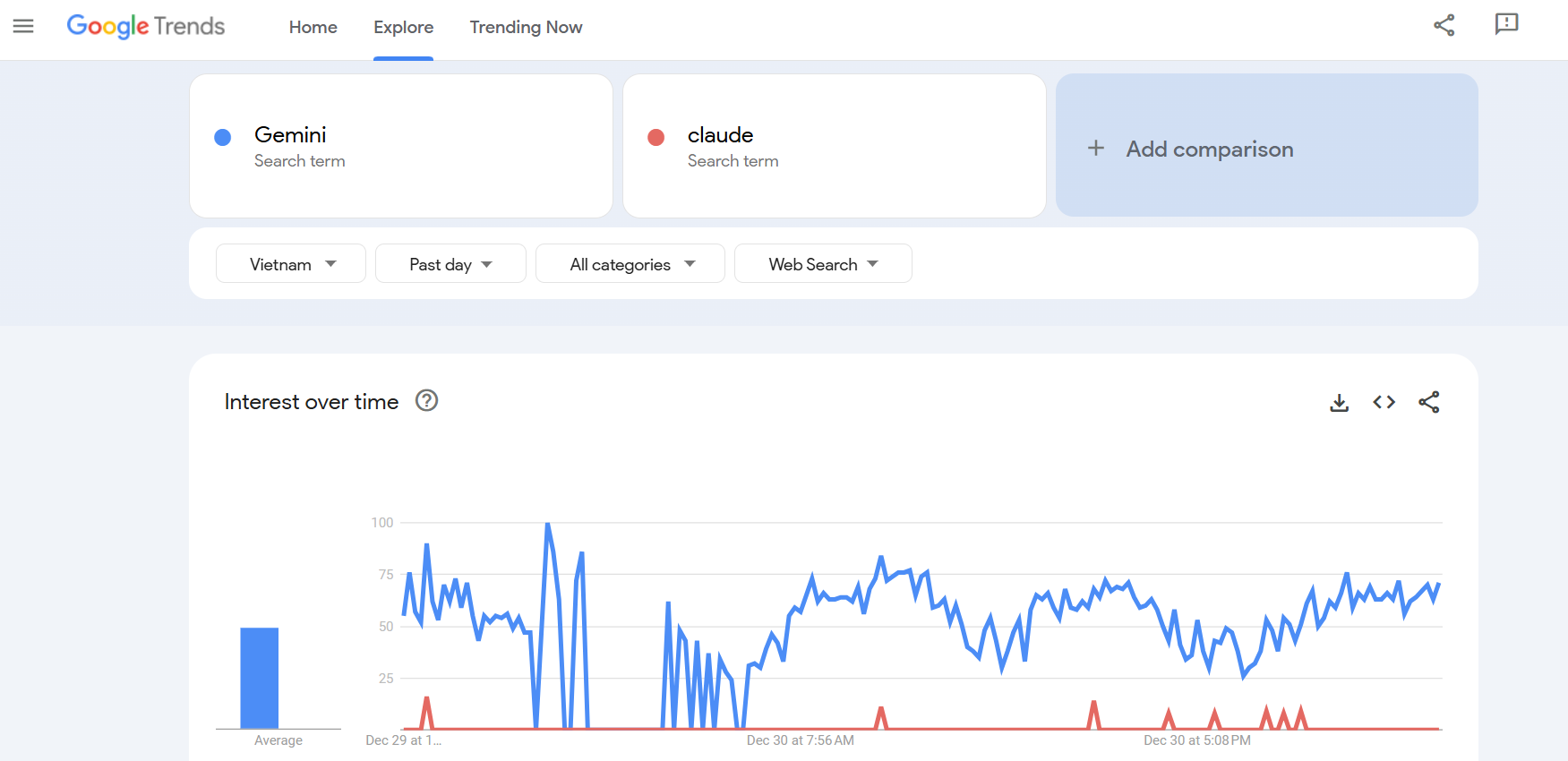
Task: Click the Average label under bar
Action: pyautogui.click(x=278, y=740)
